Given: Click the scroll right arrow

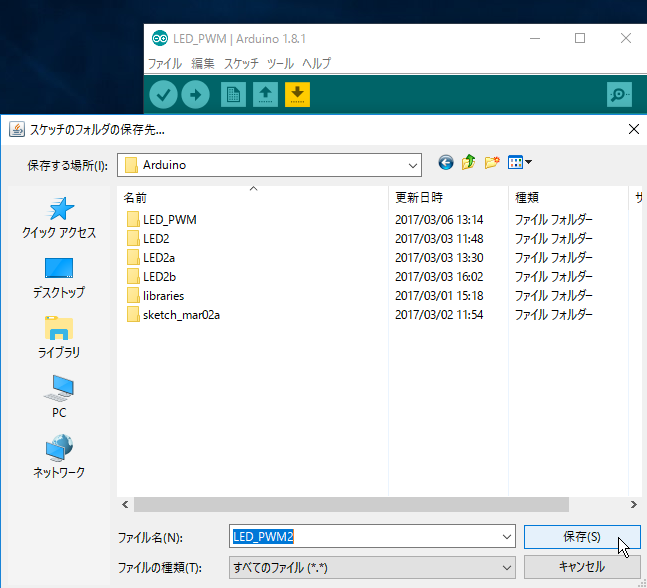Looking at the screenshot, I should pyautogui.click(x=634, y=505).
